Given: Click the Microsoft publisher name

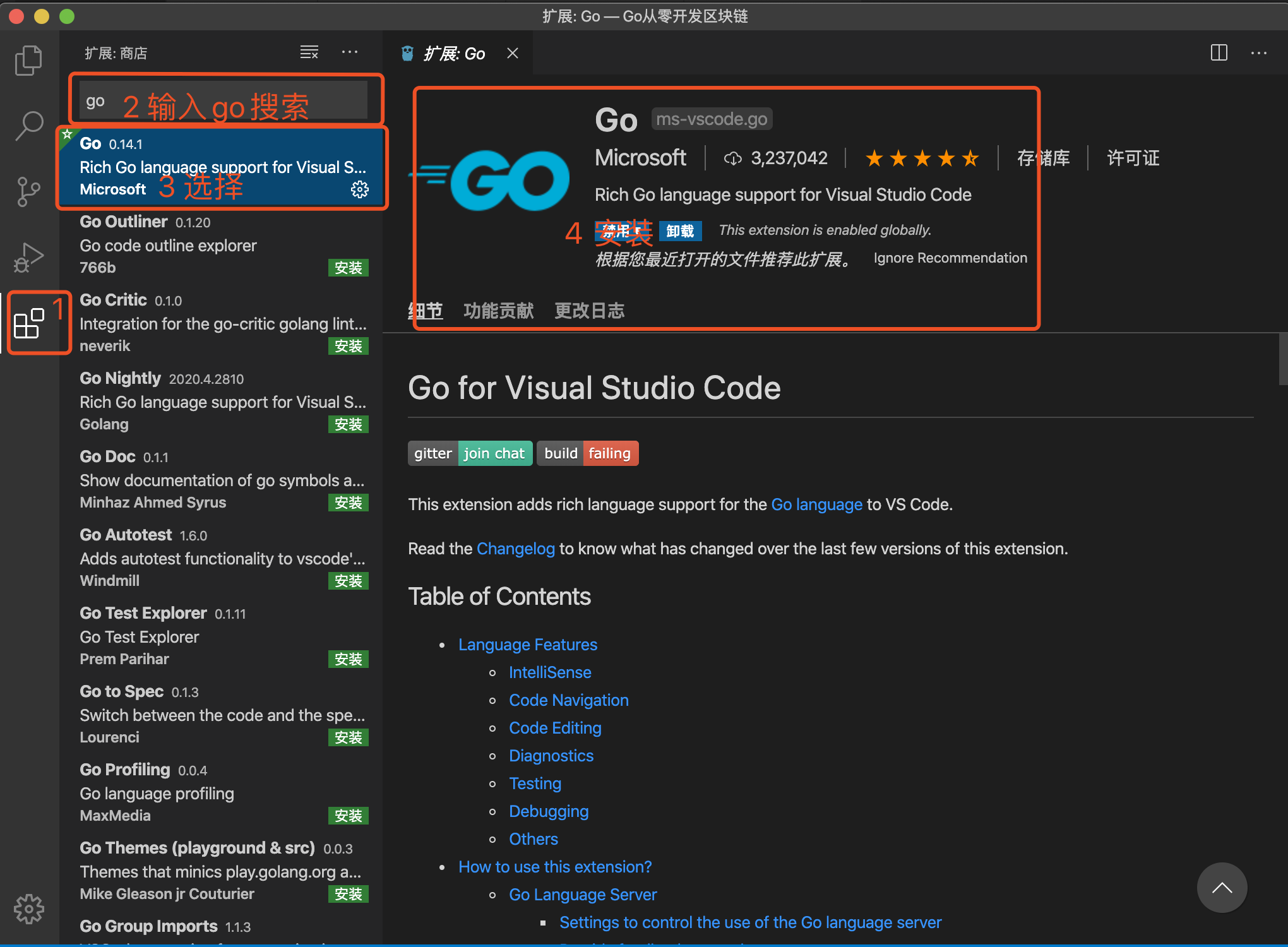Looking at the screenshot, I should tap(640, 158).
